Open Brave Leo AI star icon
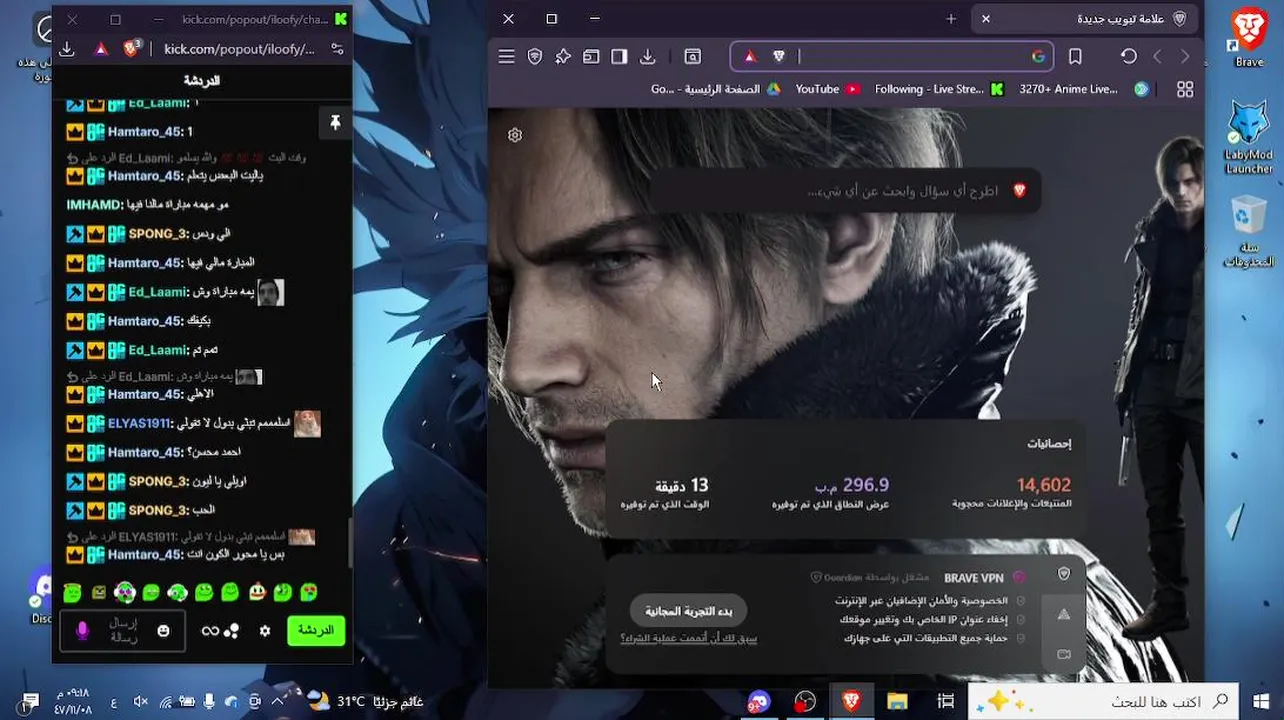 pos(563,57)
